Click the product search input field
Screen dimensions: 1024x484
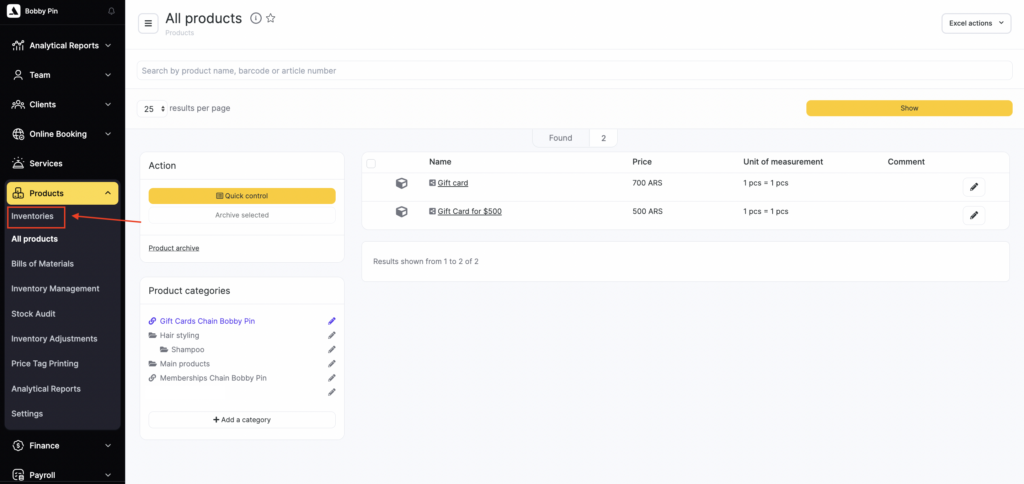point(570,71)
